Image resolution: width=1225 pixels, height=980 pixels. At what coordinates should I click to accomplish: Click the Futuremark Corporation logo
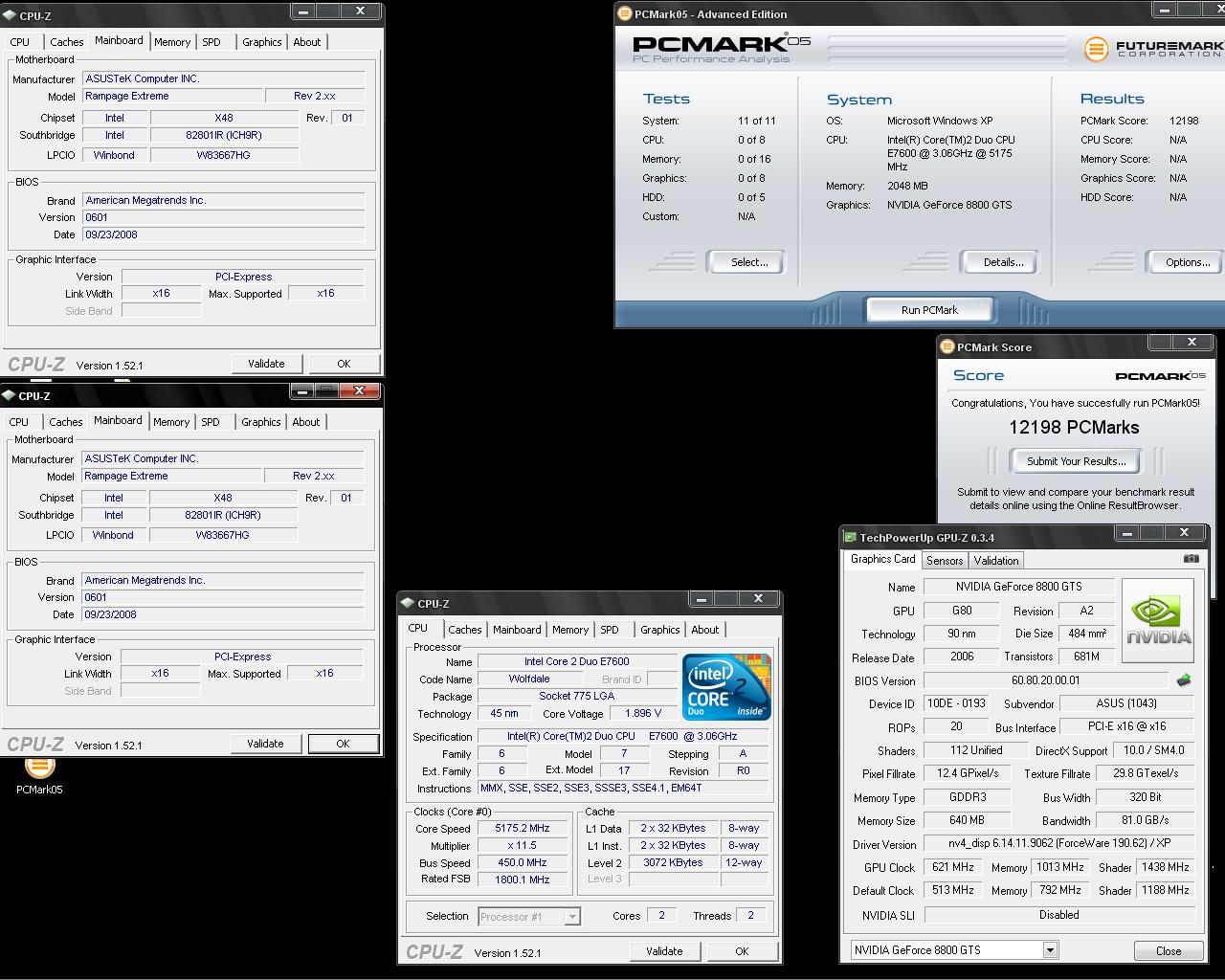(1154, 48)
